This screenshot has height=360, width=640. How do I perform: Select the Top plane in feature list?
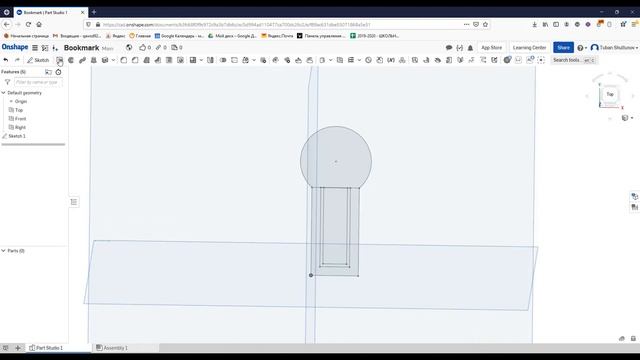pyautogui.click(x=19, y=110)
